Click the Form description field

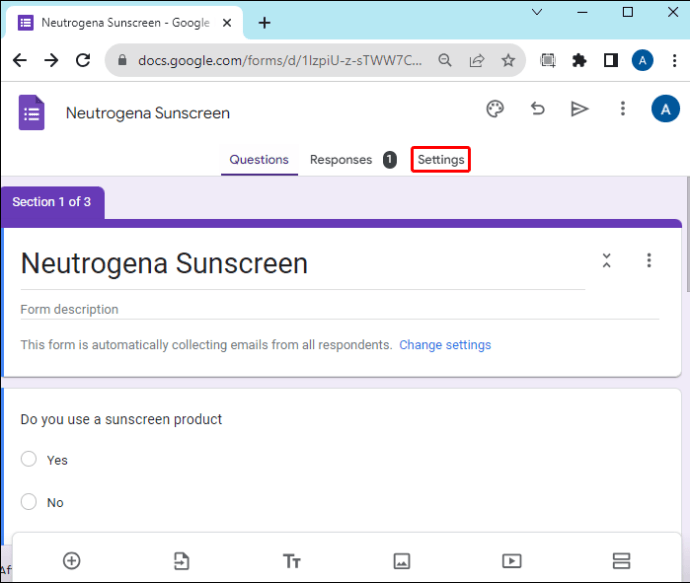tap(340, 309)
